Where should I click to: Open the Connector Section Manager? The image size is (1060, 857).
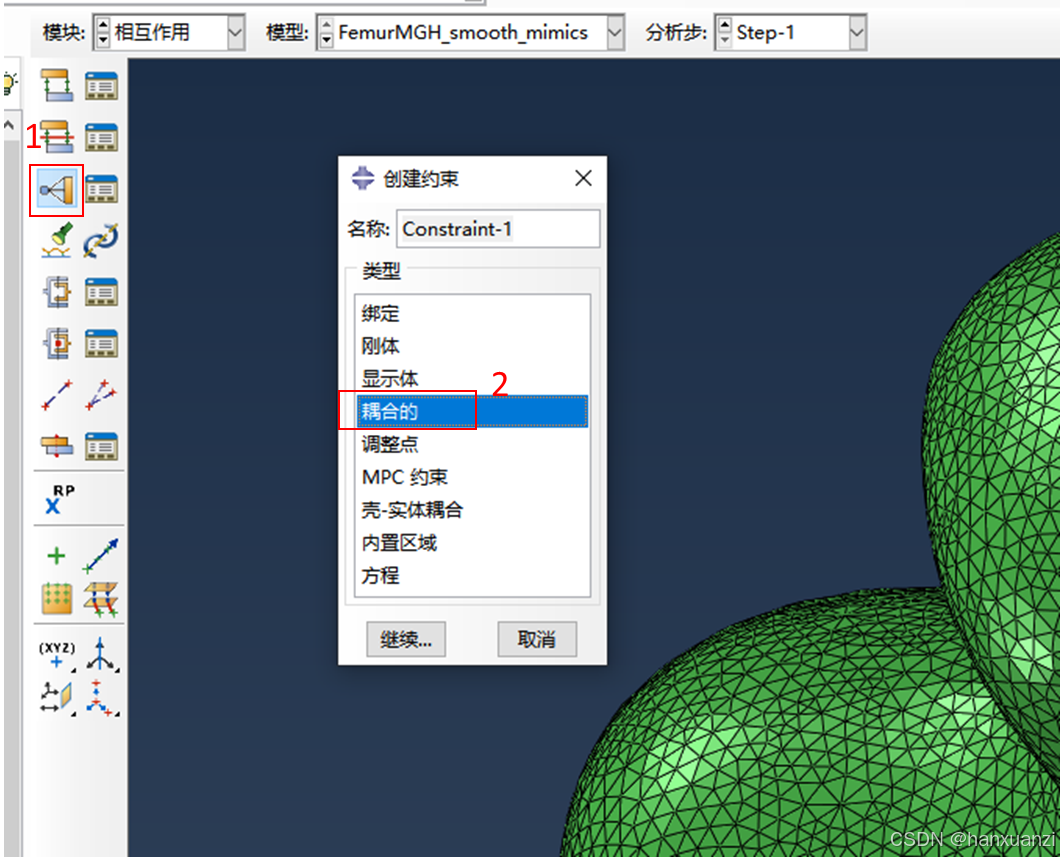coord(101,292)
